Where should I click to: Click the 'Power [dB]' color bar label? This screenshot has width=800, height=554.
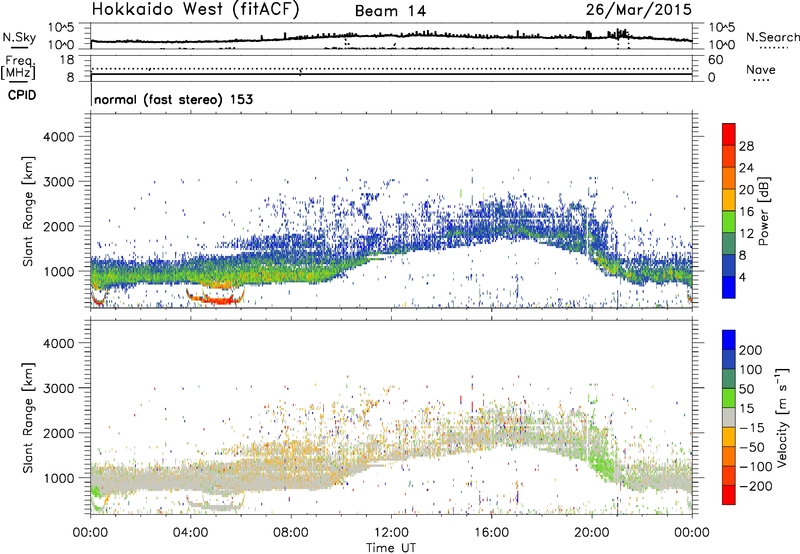[x=763, y=211]
